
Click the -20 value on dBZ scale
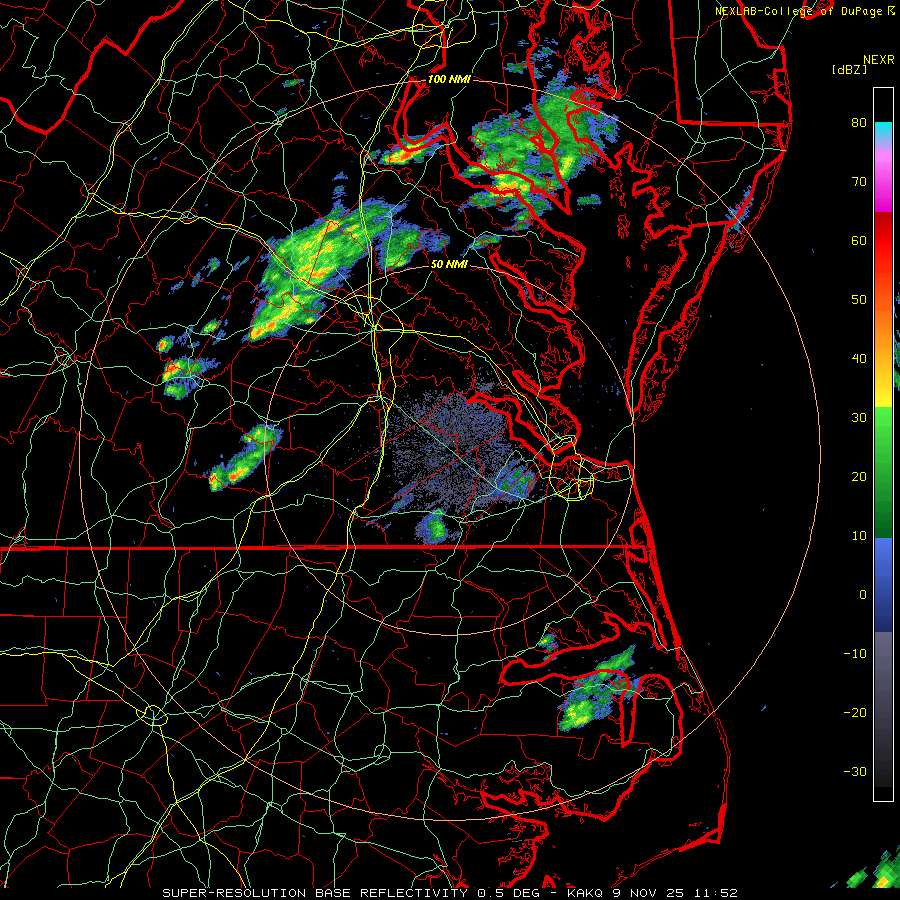coord(855,712)
